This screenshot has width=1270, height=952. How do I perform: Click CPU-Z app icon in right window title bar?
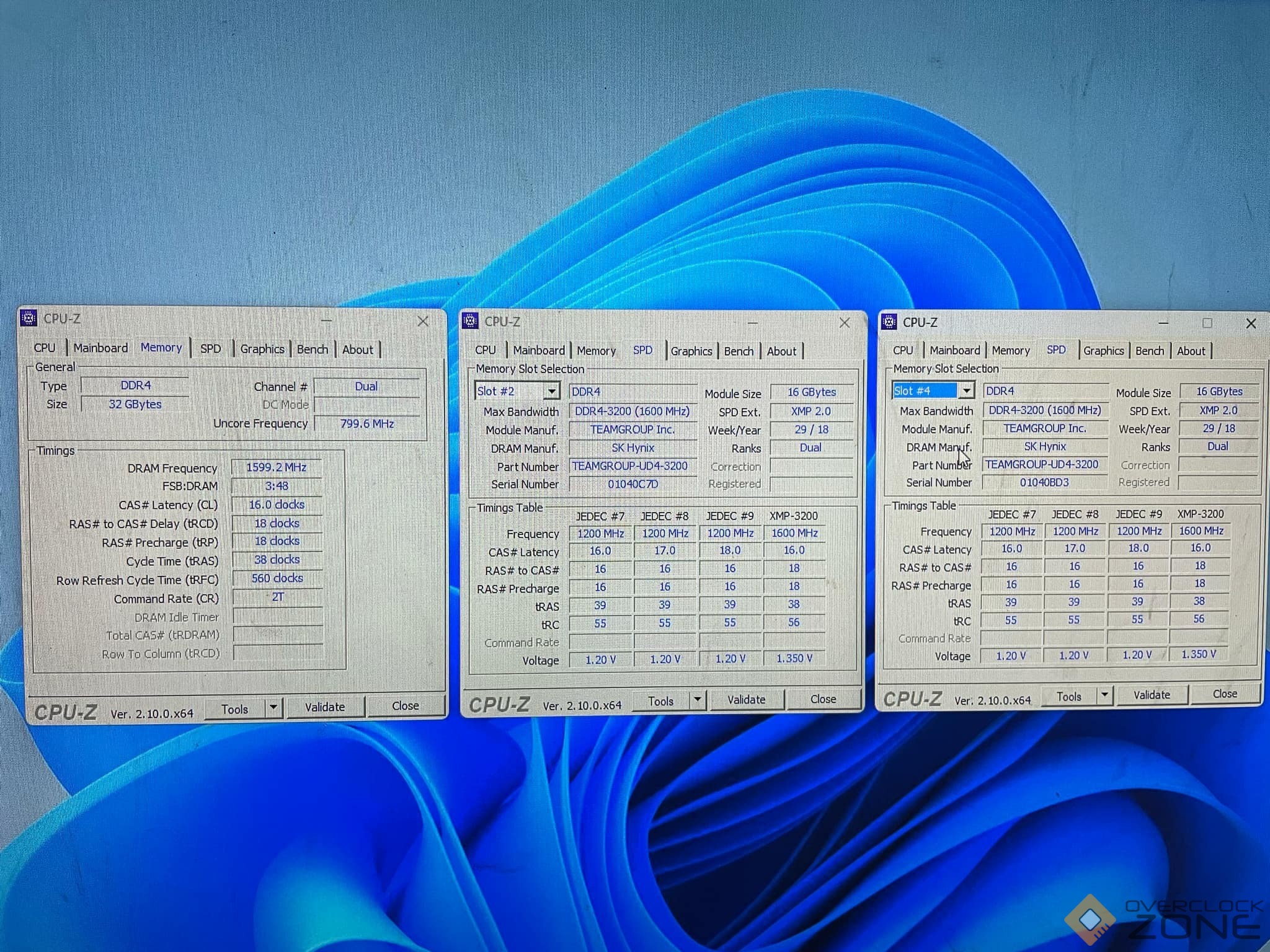(x=889, y=322)
